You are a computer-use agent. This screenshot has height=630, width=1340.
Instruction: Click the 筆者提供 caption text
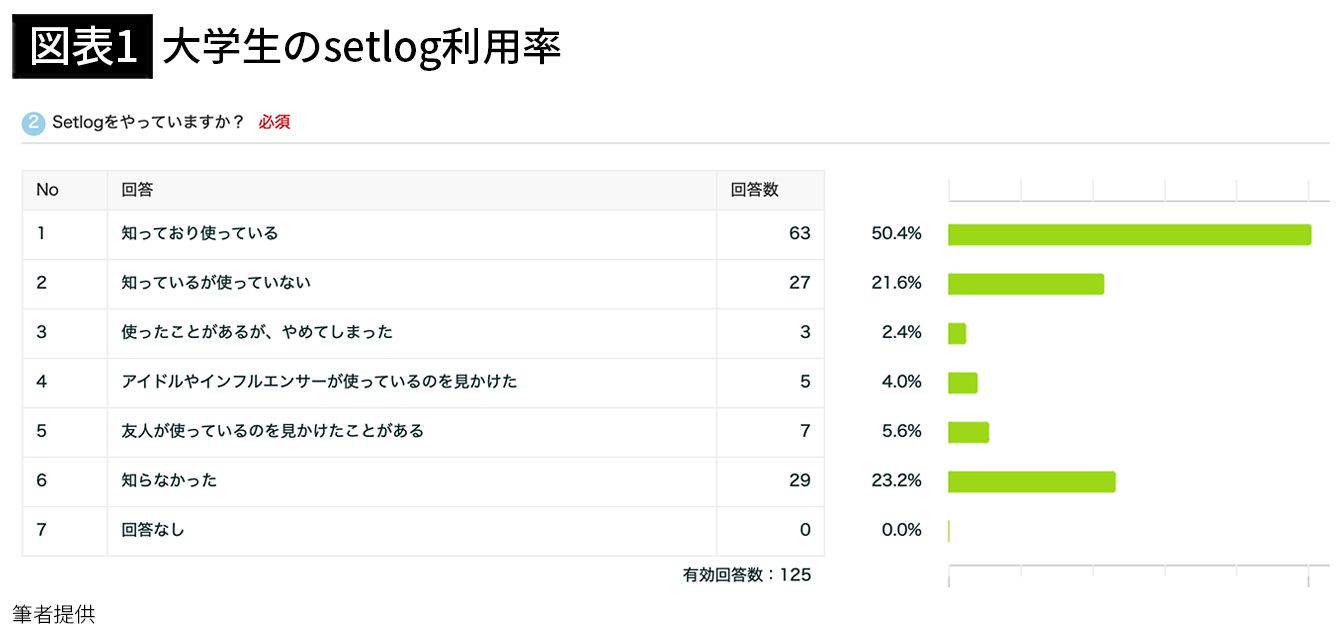click(x=54, y=614)
